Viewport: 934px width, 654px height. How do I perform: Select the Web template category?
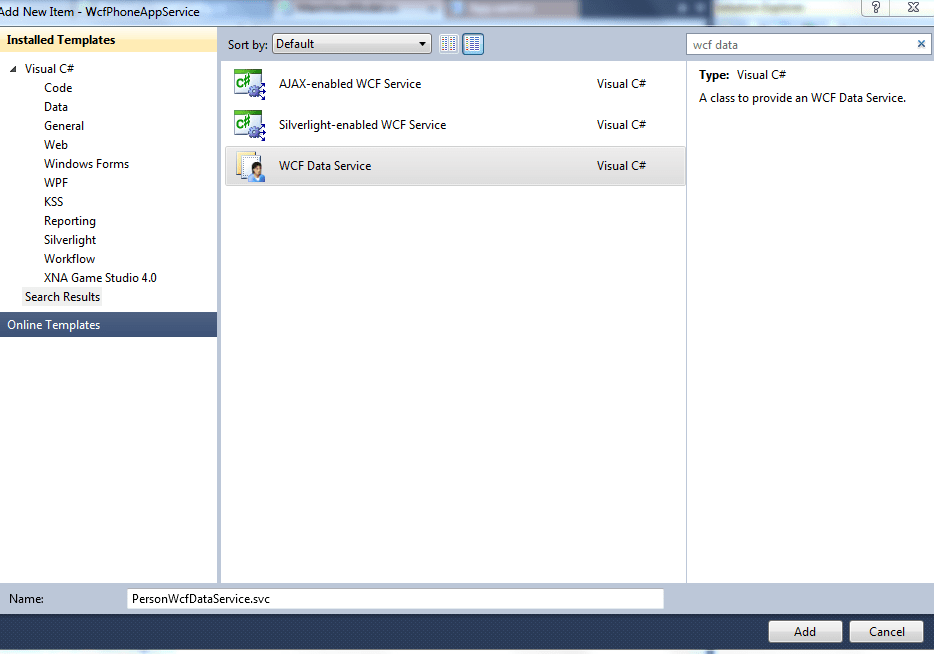(x=55, y=145)
